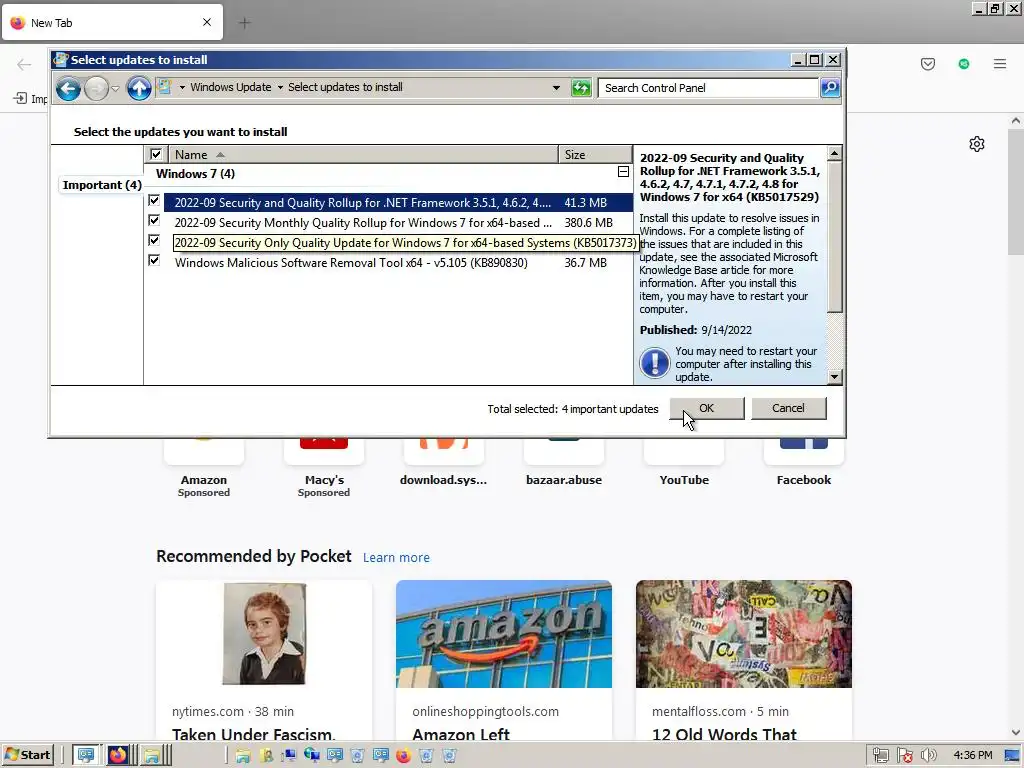Open the Learn more Pocket link
This screenshot has width=1024, height=768.
[396, 558]
